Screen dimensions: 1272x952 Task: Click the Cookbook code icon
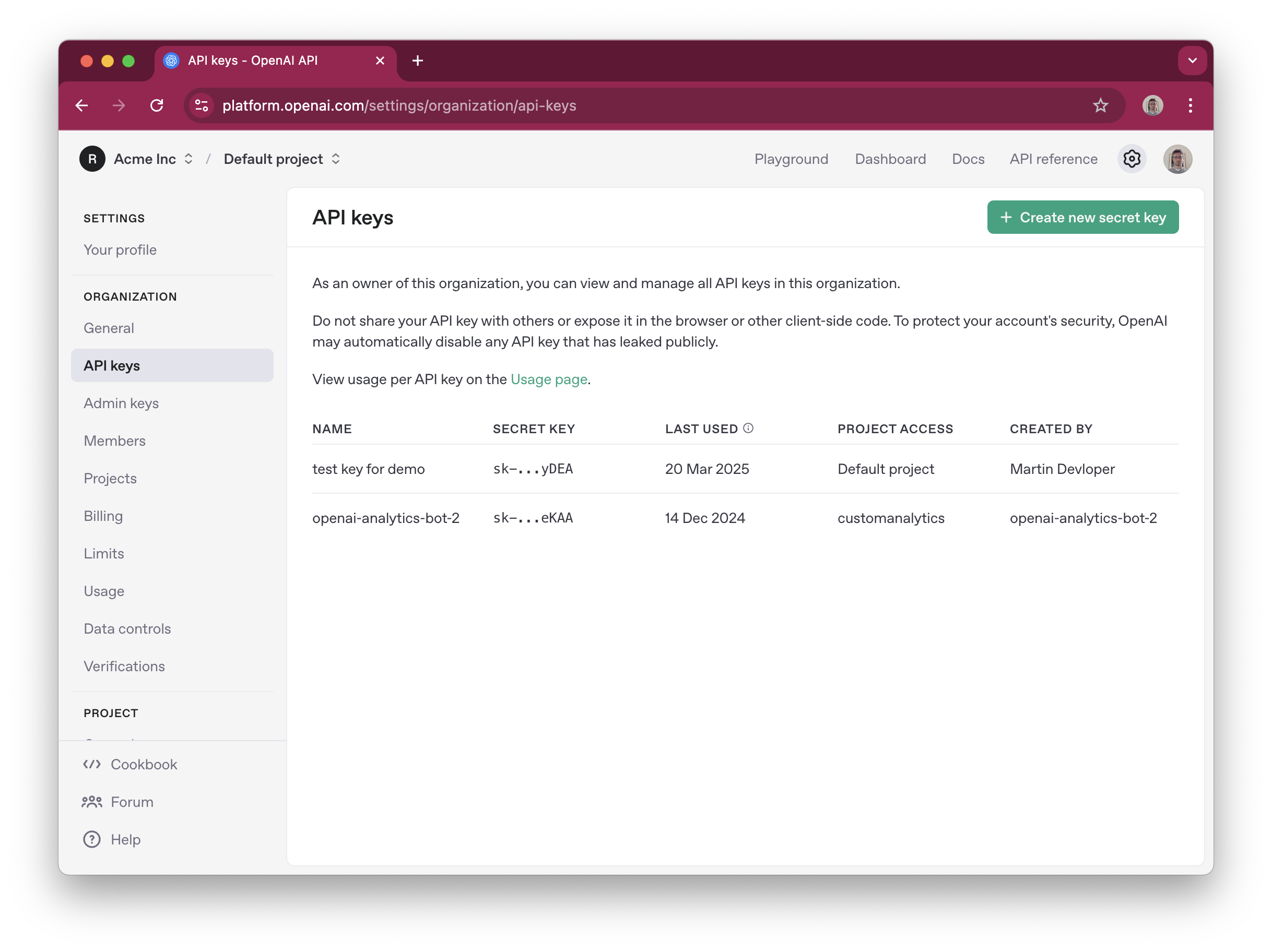coord(92,764)
